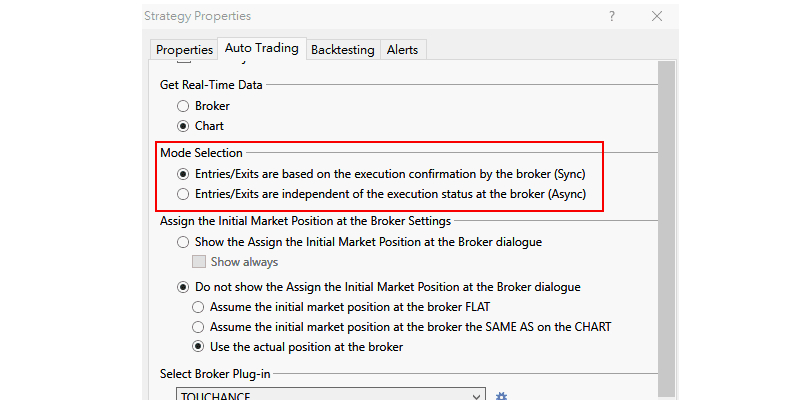Choose Async mode independent of execution status
The width and height of the screenshot is (800, 400).
182,193
